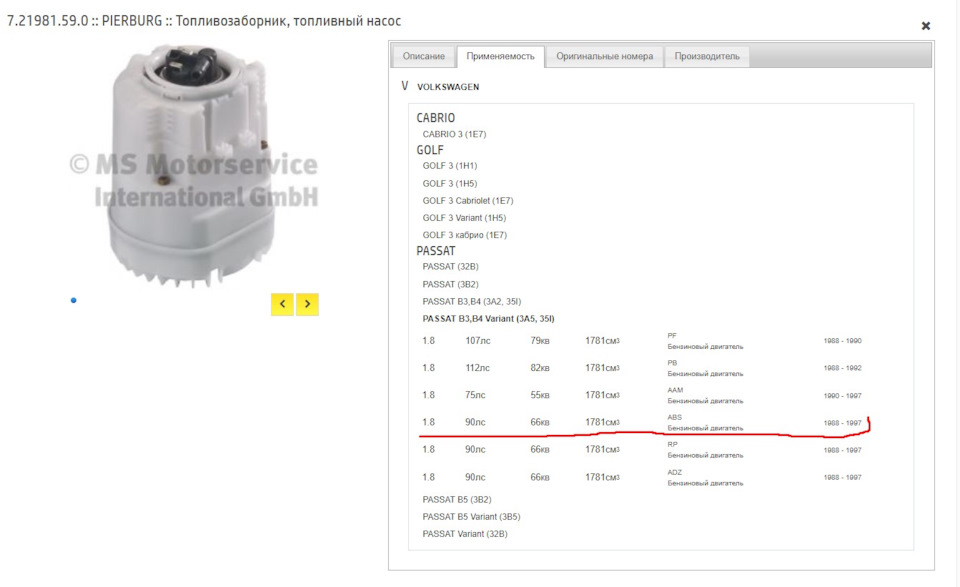Show next product image arrow
Image resolution: width=960 pixels, height=587 pixels.
(x=307, y=304)
